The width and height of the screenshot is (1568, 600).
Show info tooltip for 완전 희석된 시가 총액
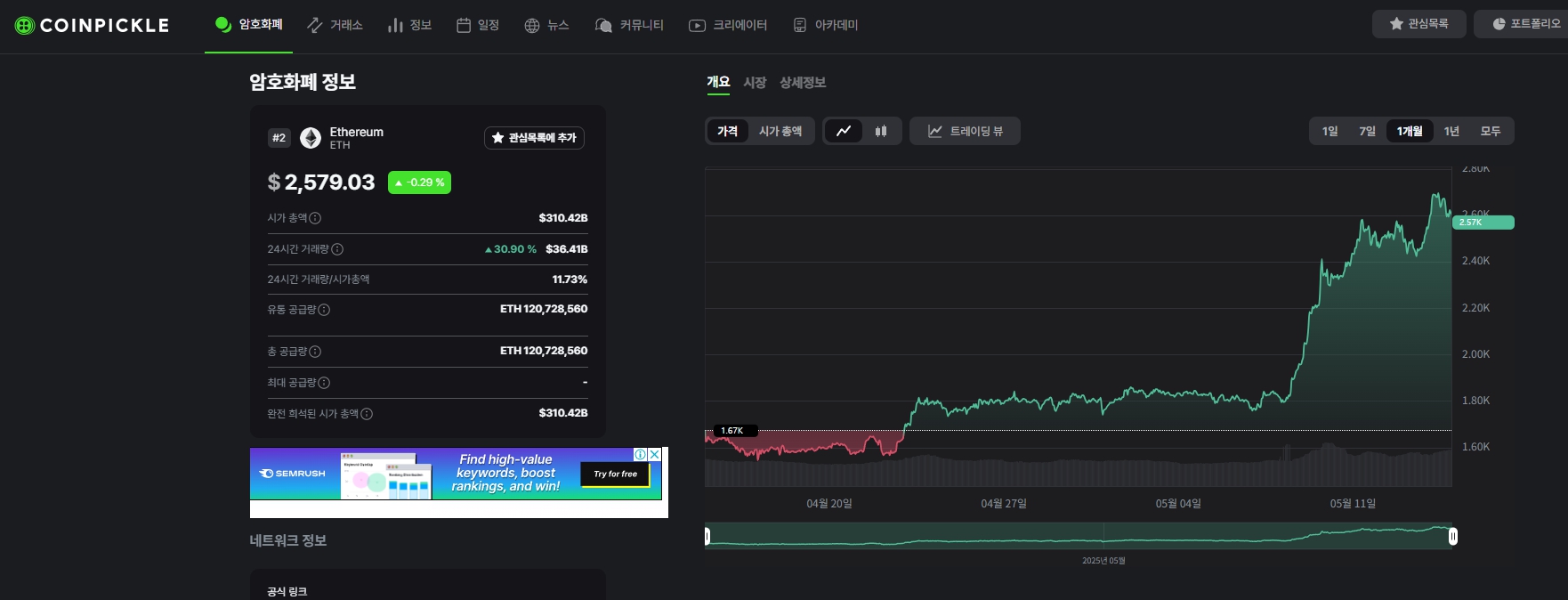click(x=367, y=414)
